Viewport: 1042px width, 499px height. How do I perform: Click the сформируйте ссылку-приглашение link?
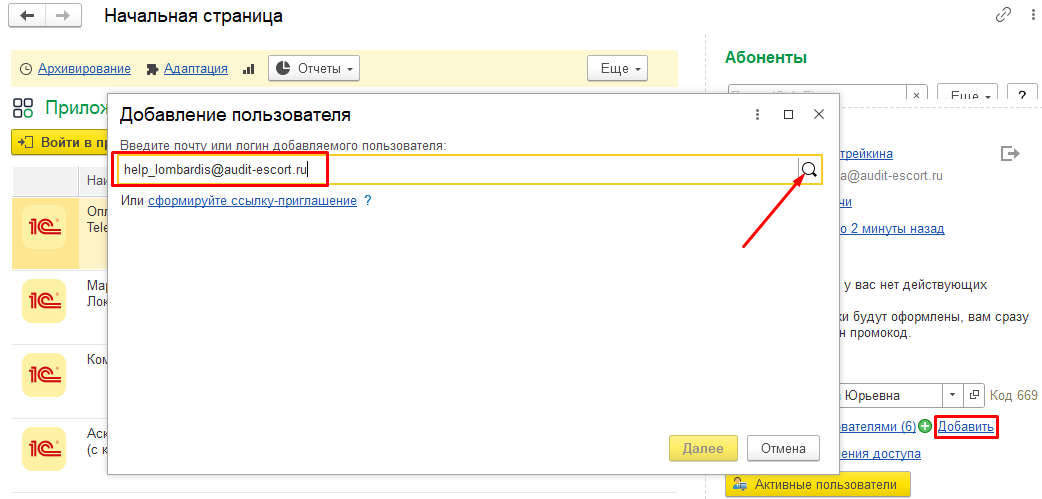[252, 201]
